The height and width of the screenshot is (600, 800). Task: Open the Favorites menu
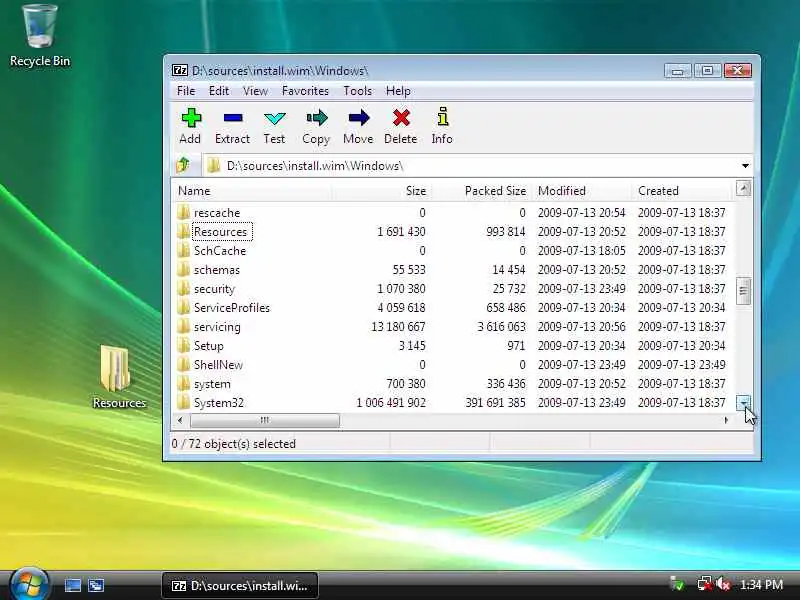[x=305, y=91]
